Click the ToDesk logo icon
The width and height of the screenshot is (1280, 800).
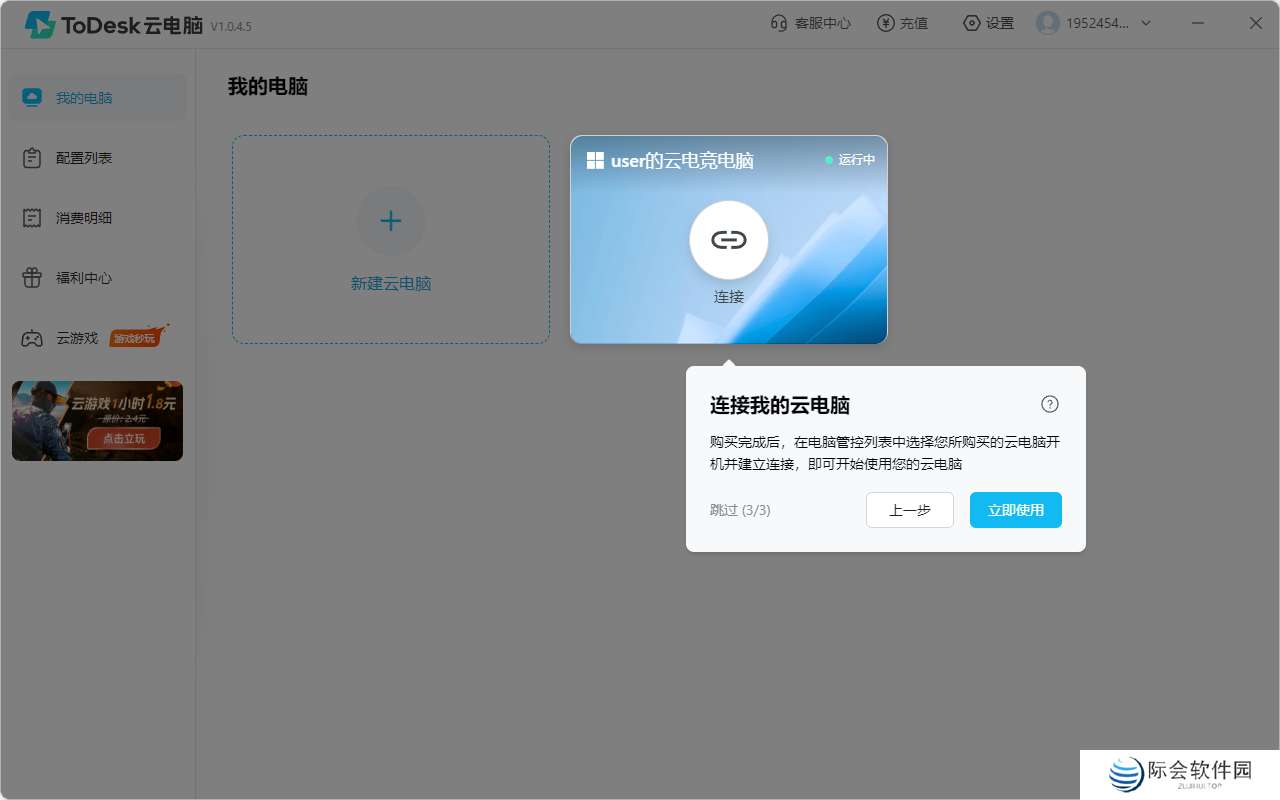tap(40, 25)
